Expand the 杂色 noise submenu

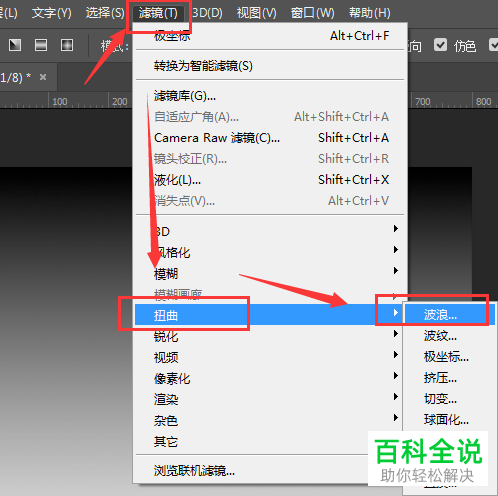pos(270,420)
